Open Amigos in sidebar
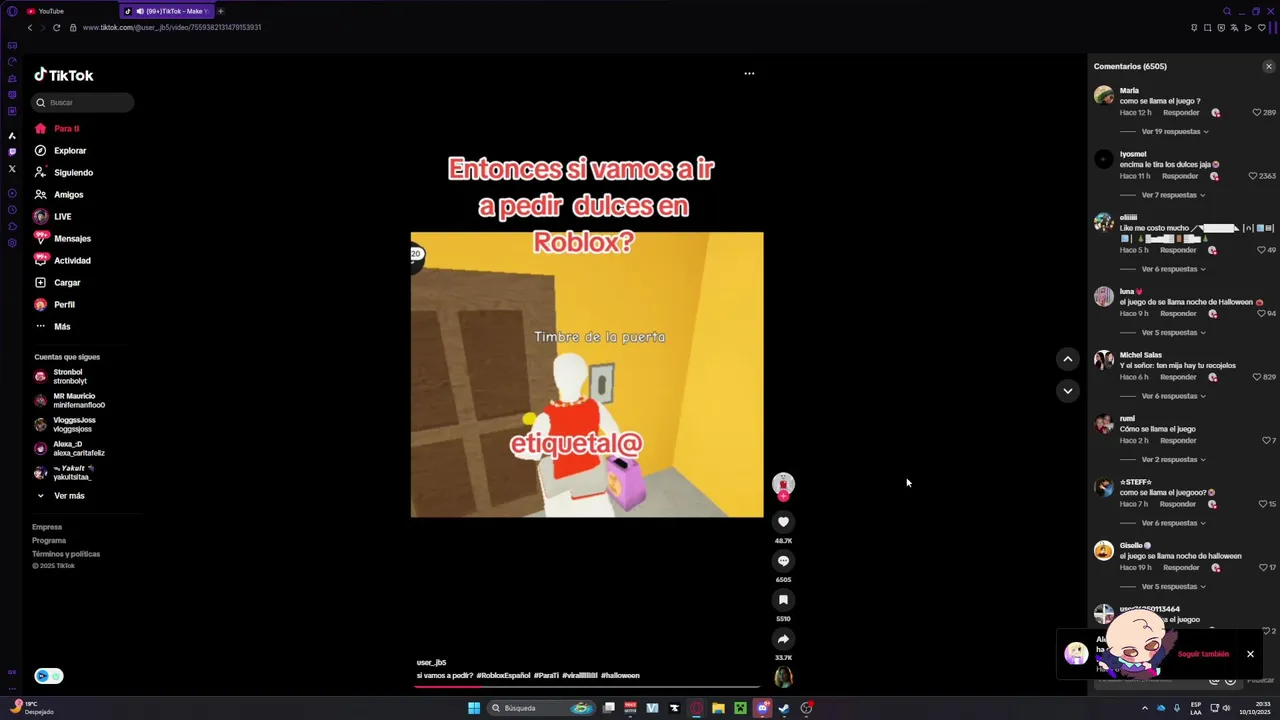The height and width of the screenshot is (720, 1280). (x=68, y=195)
